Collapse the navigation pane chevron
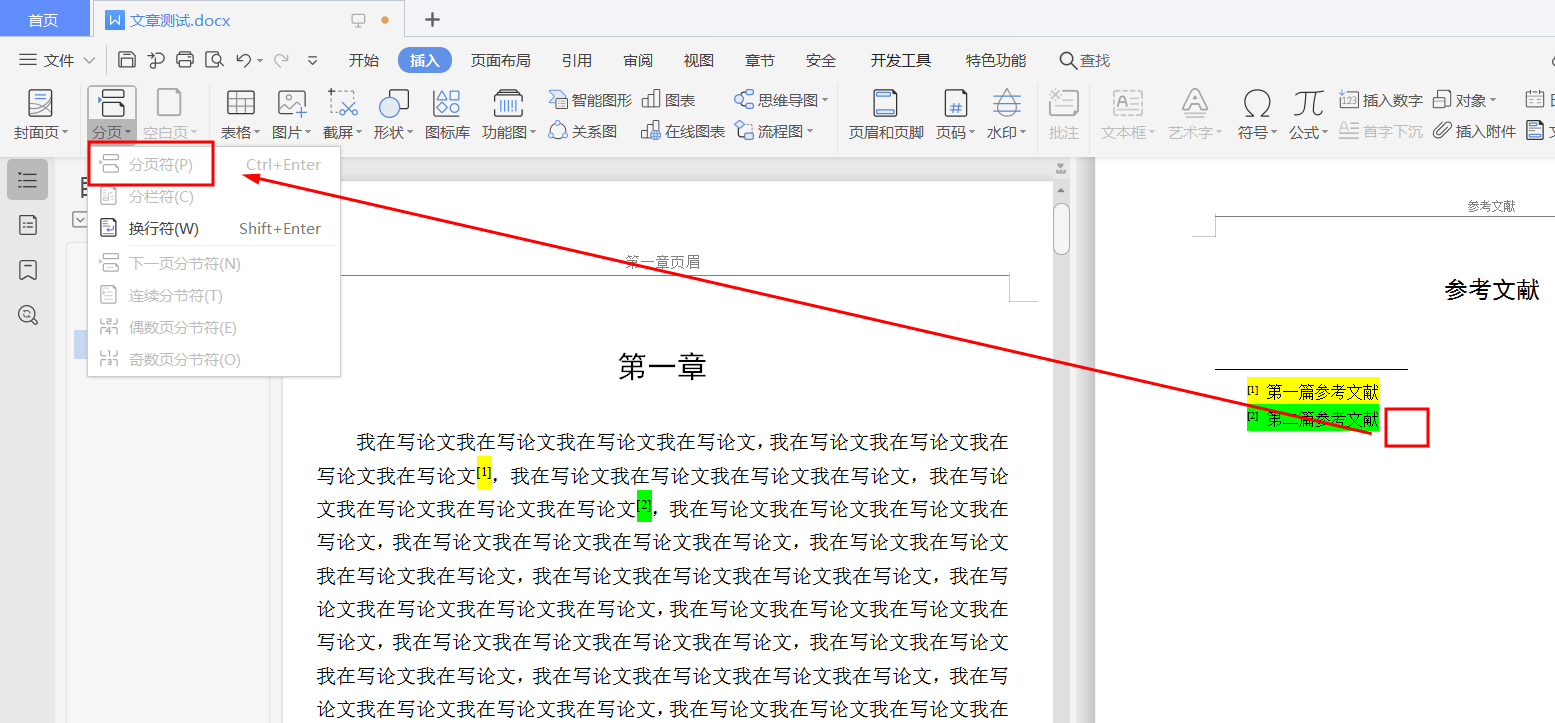The height and width of the screenshot is (723, 1555). (80, 220)
